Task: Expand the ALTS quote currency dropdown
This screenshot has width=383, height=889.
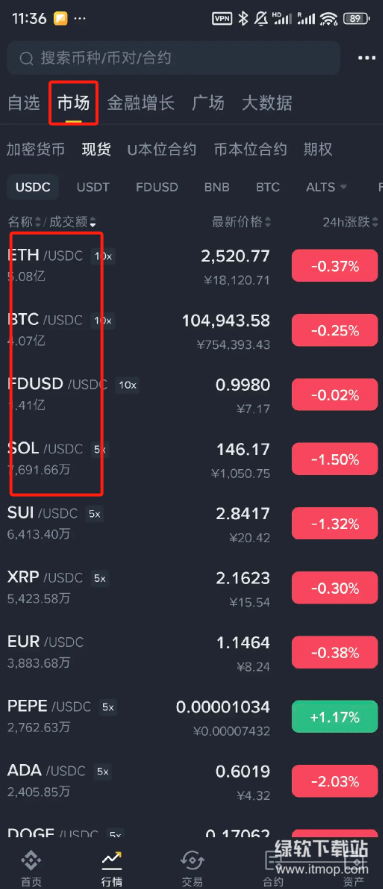Action: (326, 187)
